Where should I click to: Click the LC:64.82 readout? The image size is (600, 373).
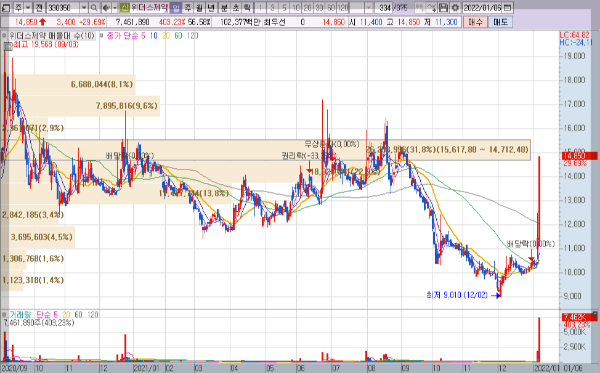(x=575, y=35)
